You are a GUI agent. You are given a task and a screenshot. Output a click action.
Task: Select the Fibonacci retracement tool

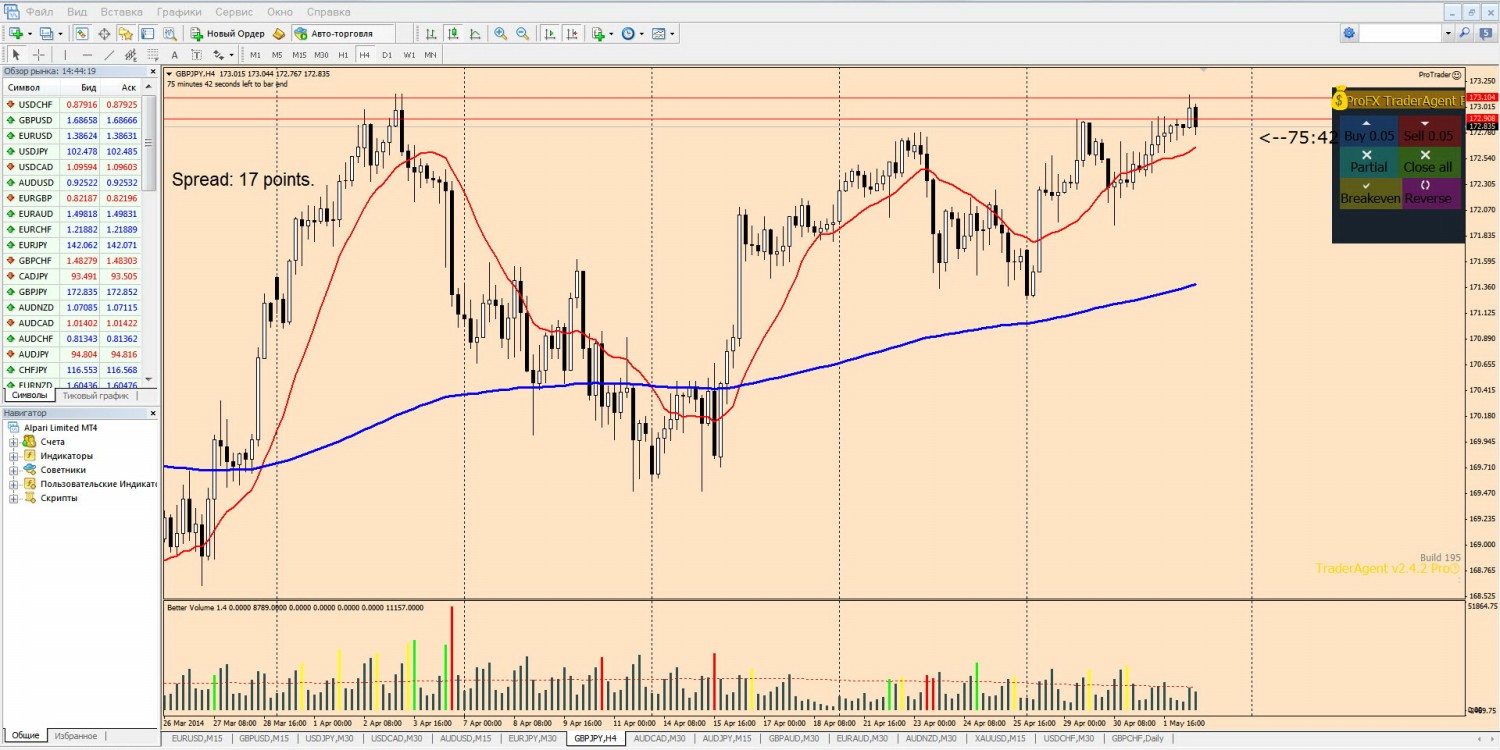(152, 55)
